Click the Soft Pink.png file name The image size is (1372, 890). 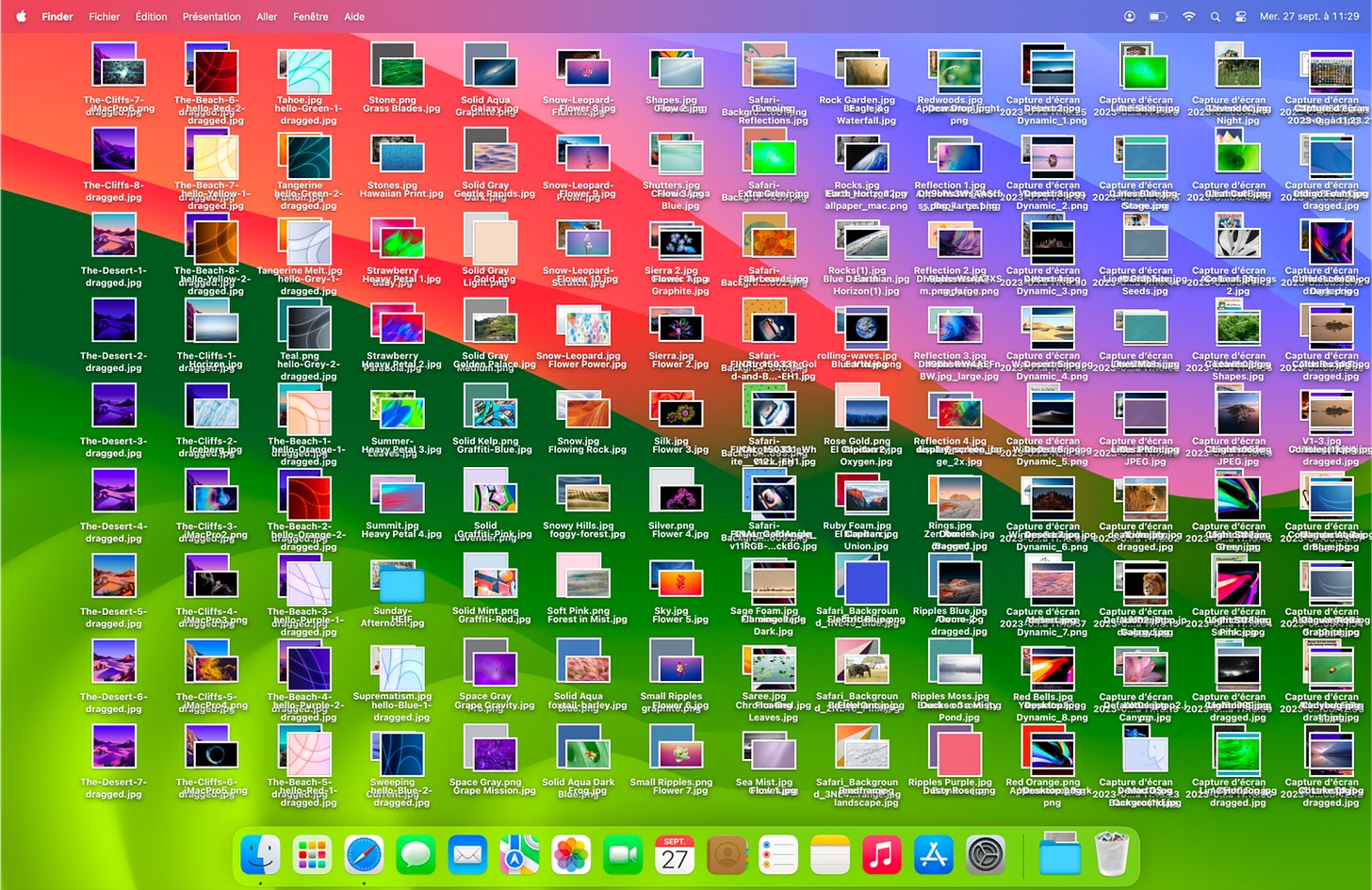pos(578,611)
